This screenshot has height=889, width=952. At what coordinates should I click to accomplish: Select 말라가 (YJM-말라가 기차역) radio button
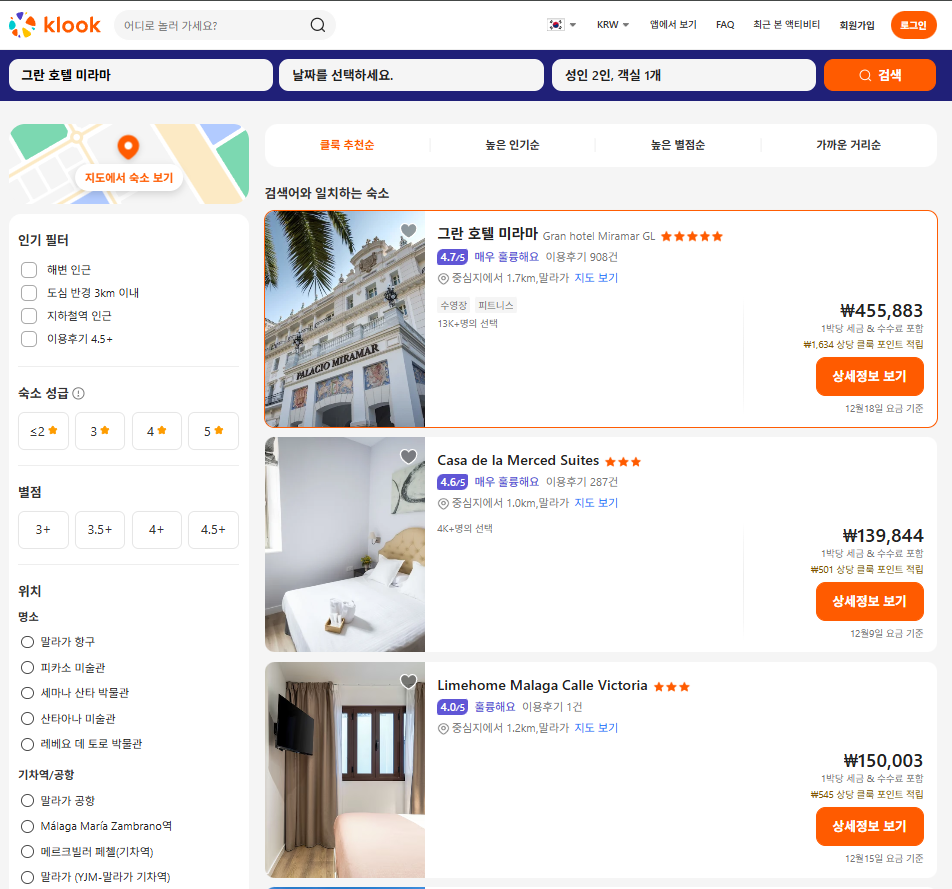click(27, 877)
